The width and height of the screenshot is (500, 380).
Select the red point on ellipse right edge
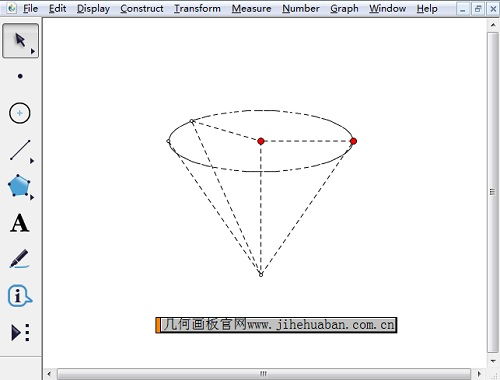pyautogui.click(x=353, y=141)
